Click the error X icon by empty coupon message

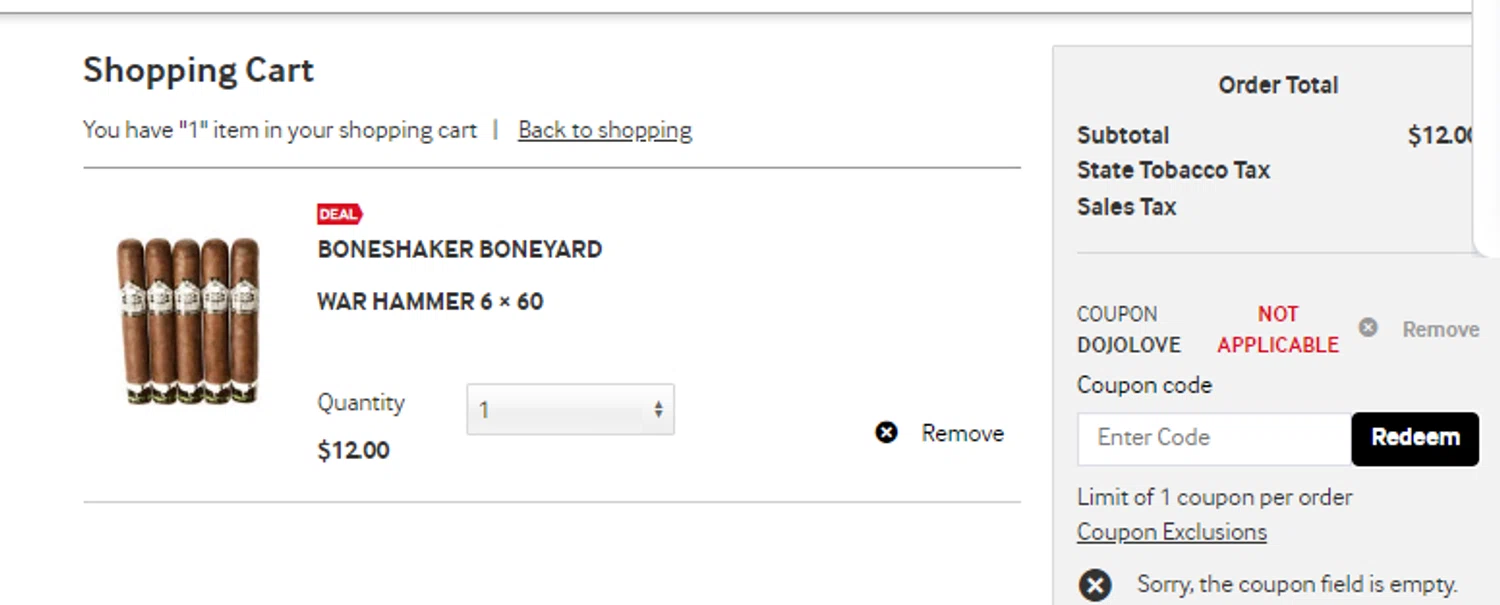(x=1095, y=585)
